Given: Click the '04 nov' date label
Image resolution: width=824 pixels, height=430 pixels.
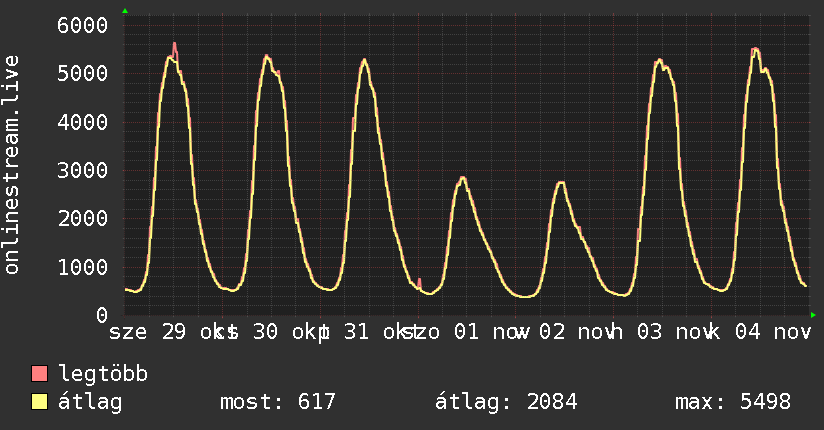Looking at the screenshot, I should tap(773, 332).
